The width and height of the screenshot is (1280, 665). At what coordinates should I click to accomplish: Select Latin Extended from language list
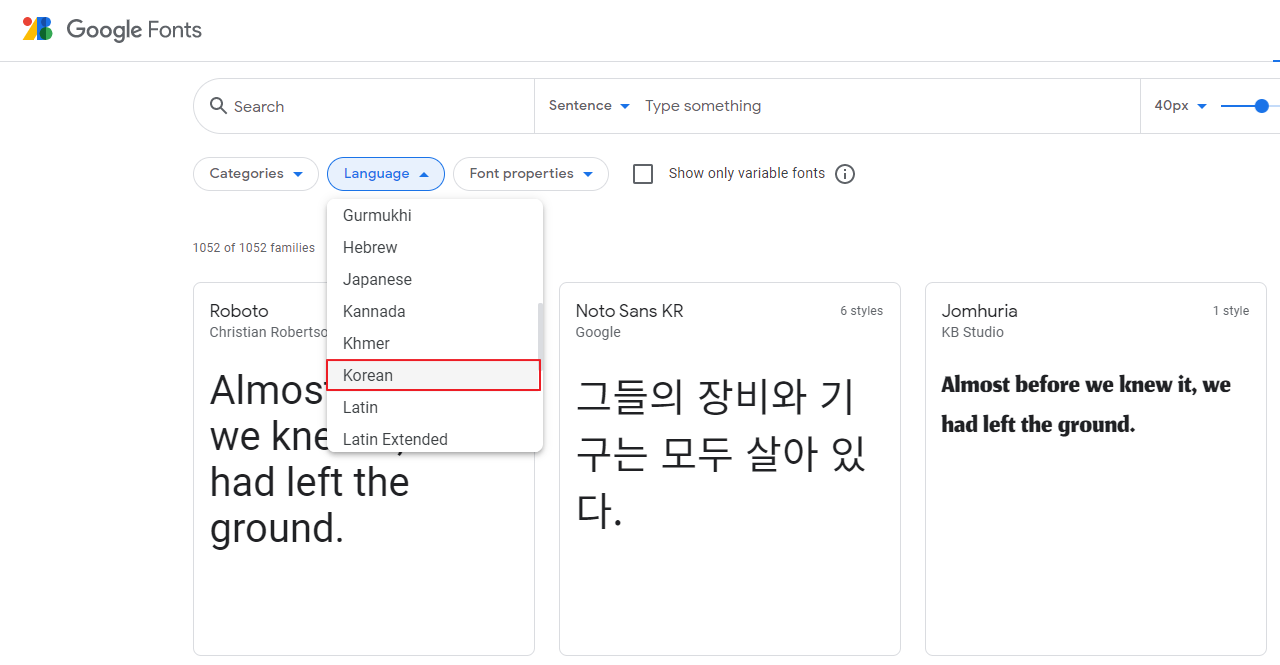pos(434,438)
